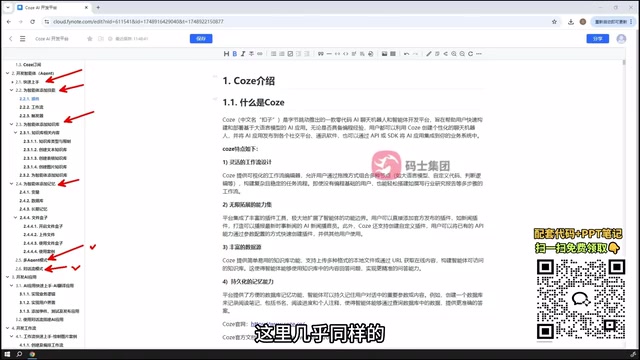Open the more options ellipsis in toolbar
The height and width of the screenshot is (360, 640).
479,54
